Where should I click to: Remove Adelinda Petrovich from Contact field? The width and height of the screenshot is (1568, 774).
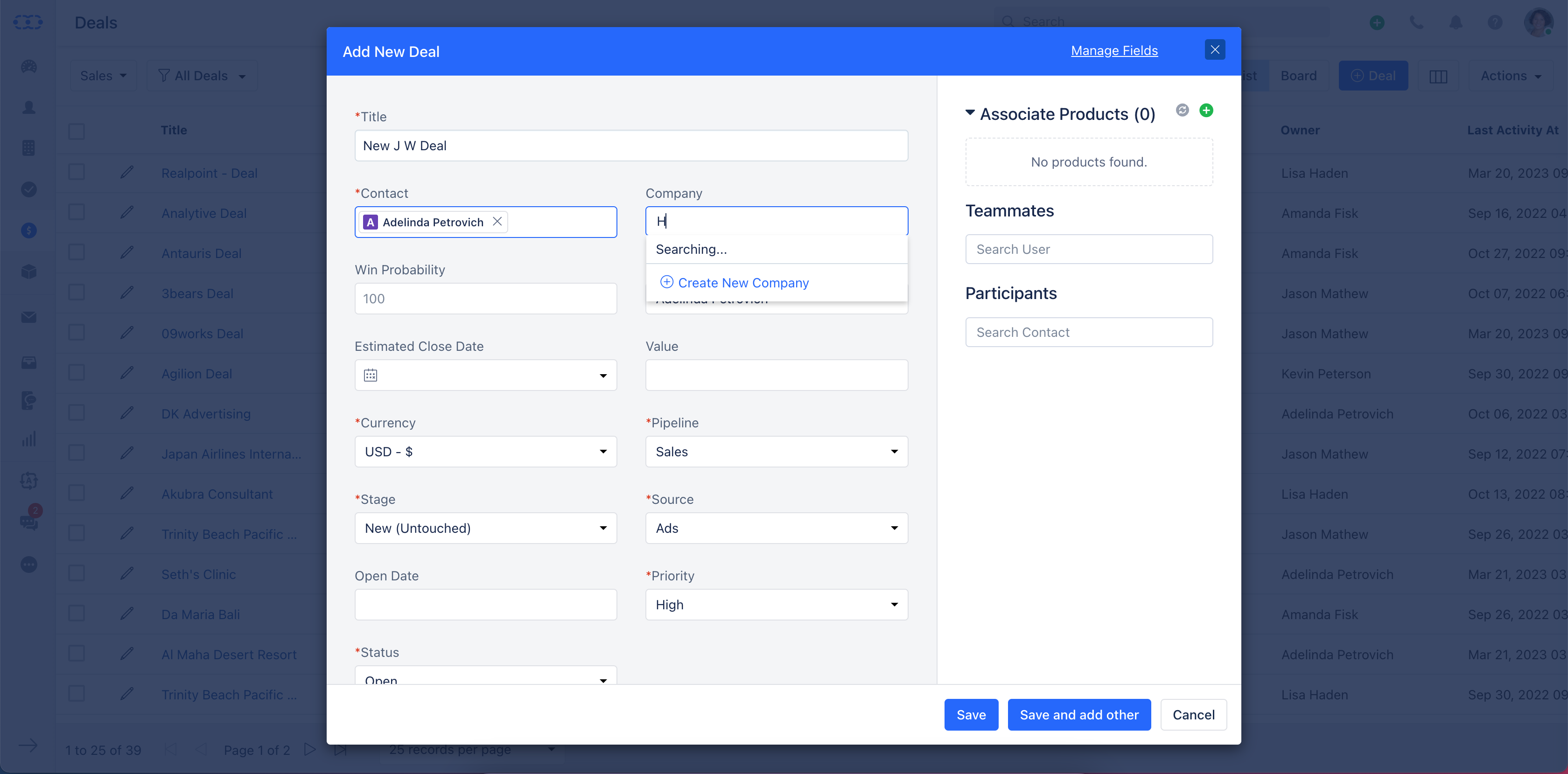[497, 222]
